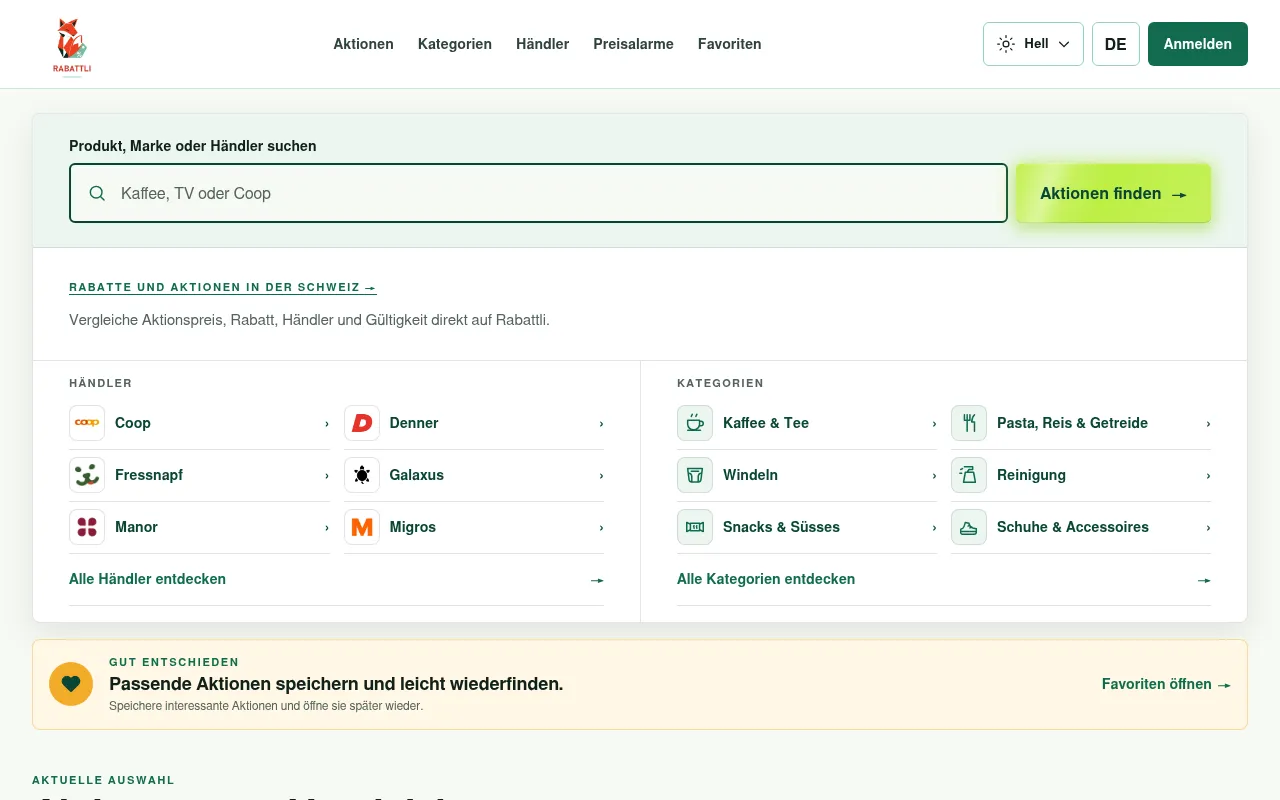Click the sun icon in theme selector
This screenshot has width=1280, height=800.
point(1006,44)
